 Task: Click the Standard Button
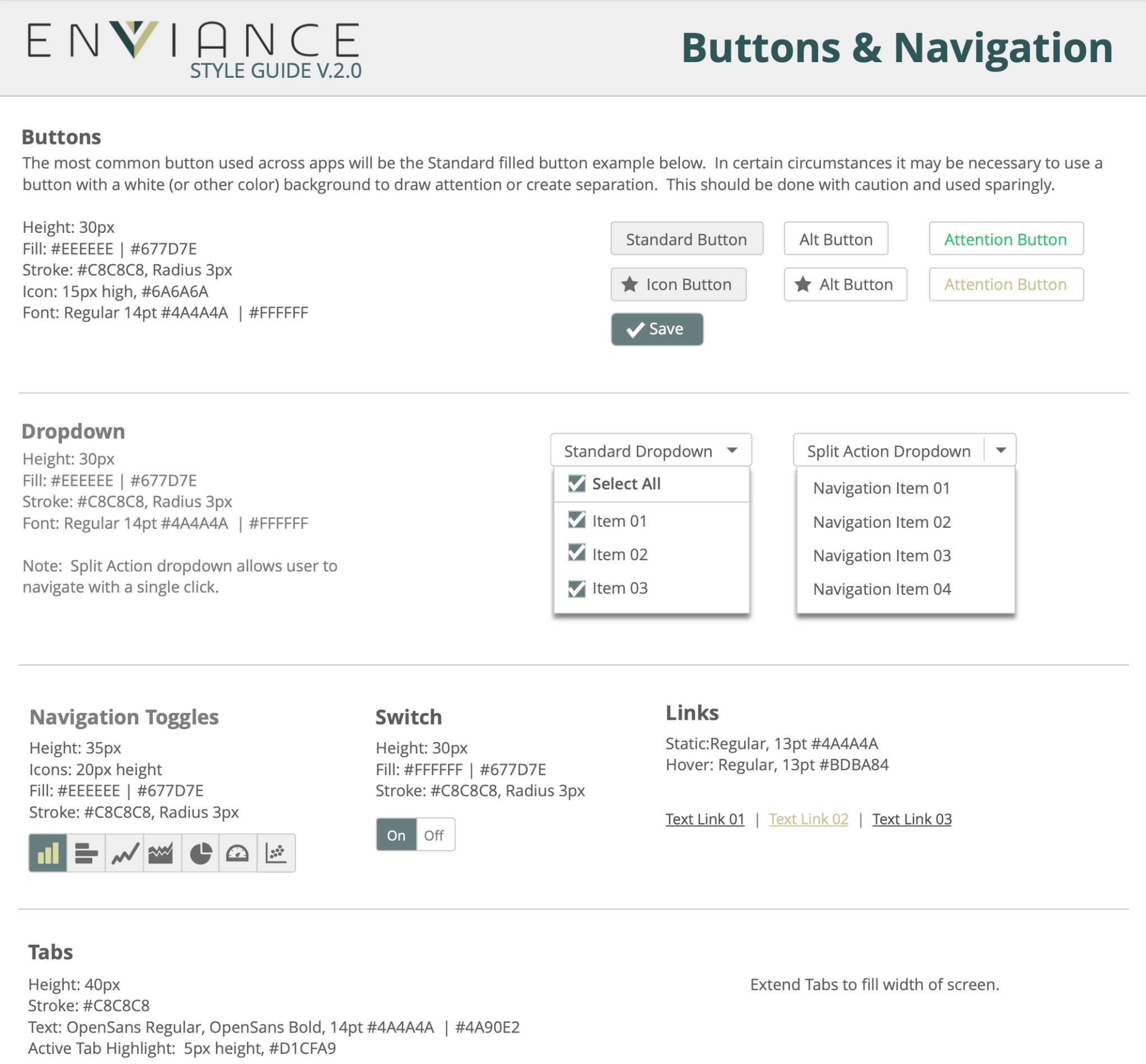click(687, 238)
